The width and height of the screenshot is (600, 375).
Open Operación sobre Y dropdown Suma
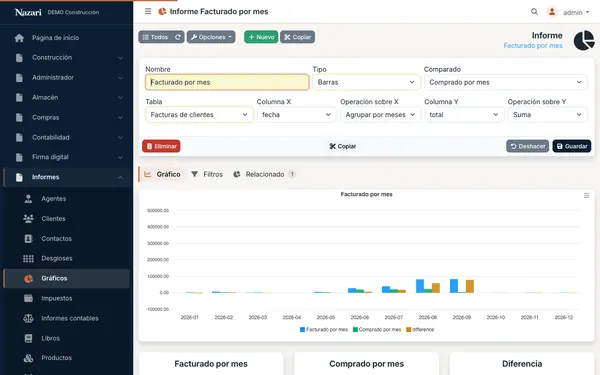(547, 115)
